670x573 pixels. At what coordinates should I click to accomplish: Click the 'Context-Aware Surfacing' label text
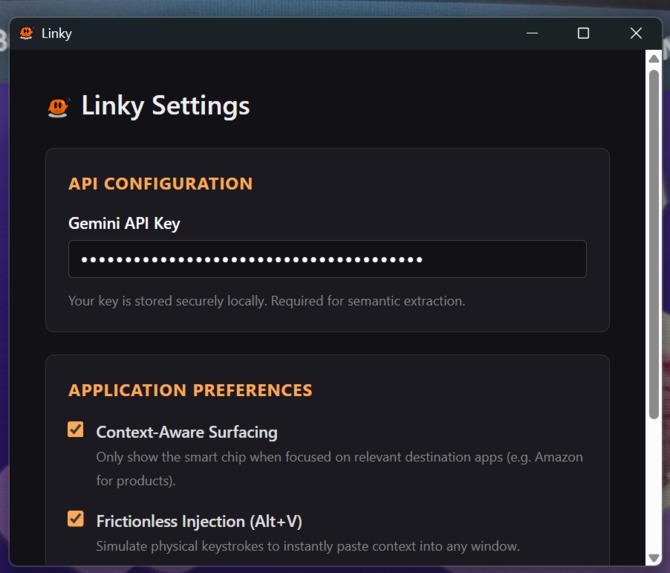[x=187, y=432]
